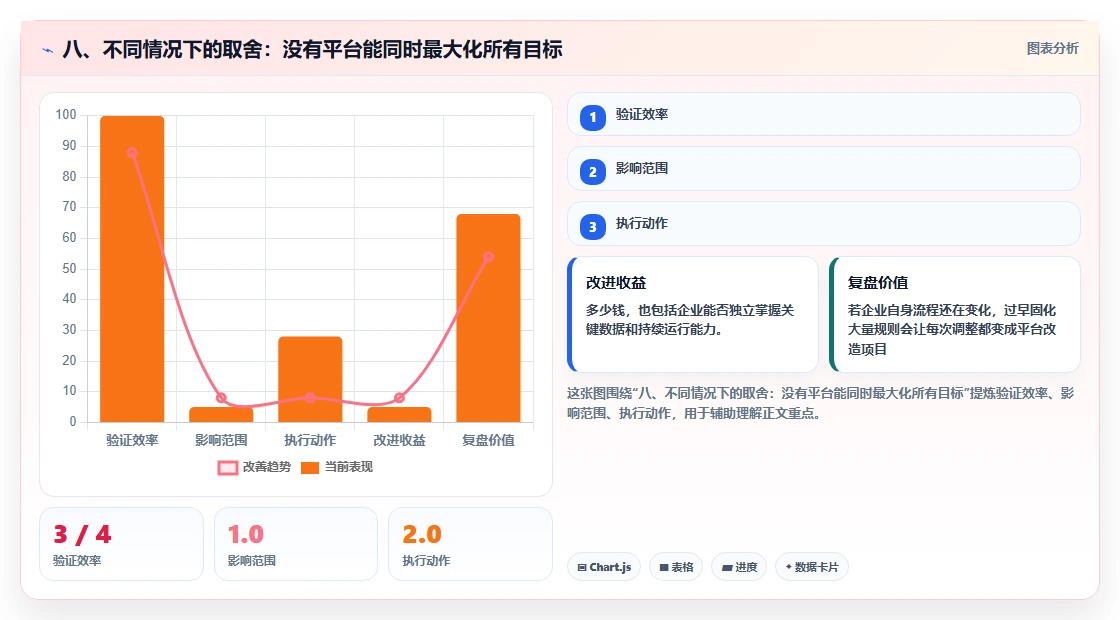Click the 执行动作 x-axis label
Viewport: 1120px width, 620px height.
coord(310,441)
